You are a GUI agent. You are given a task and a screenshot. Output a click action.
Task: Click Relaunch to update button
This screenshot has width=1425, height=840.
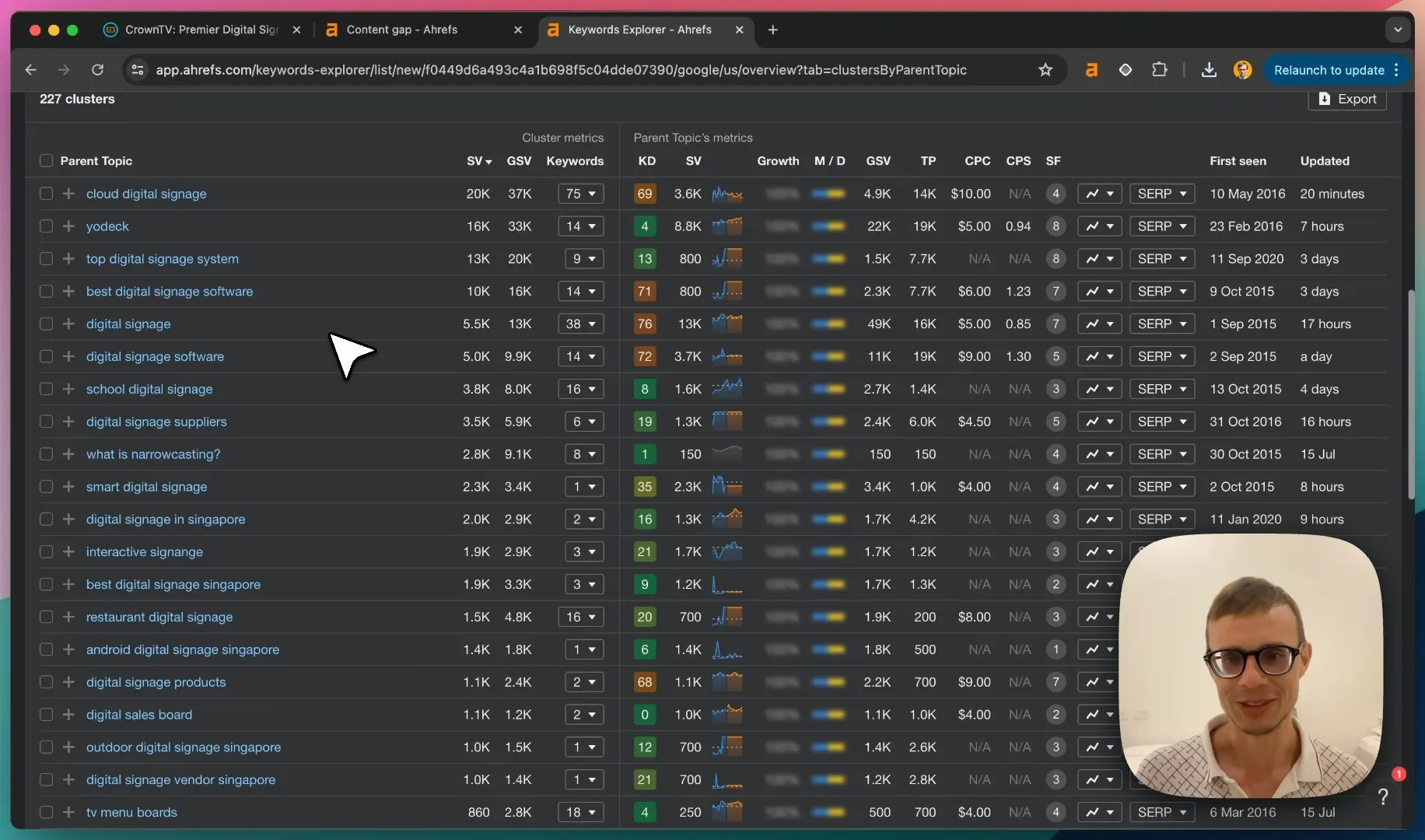1336,70
